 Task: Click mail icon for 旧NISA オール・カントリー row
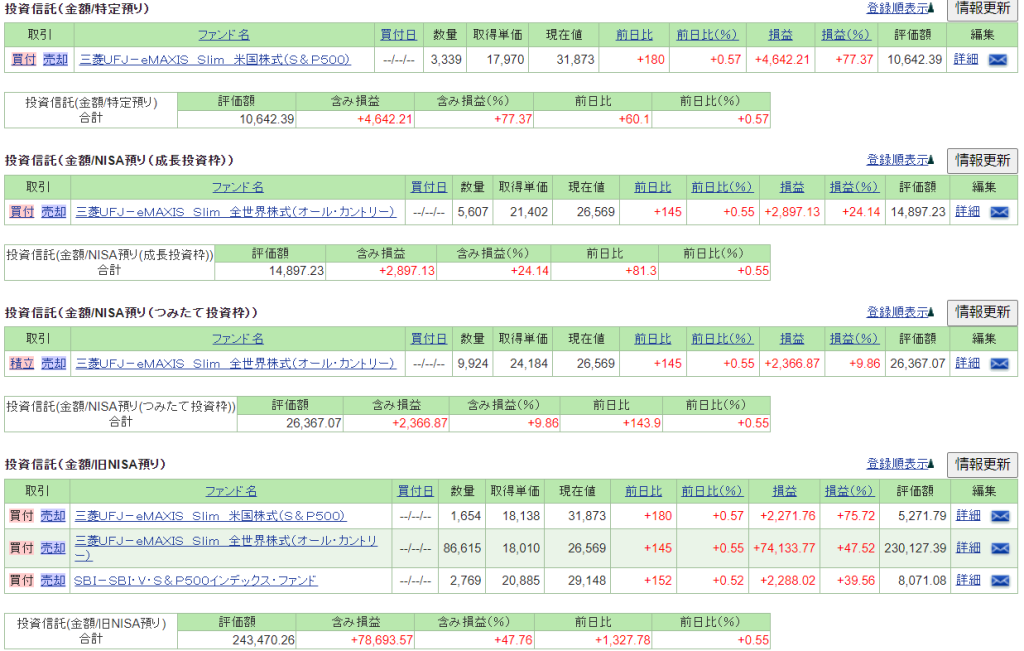click(x=998, y=548)
